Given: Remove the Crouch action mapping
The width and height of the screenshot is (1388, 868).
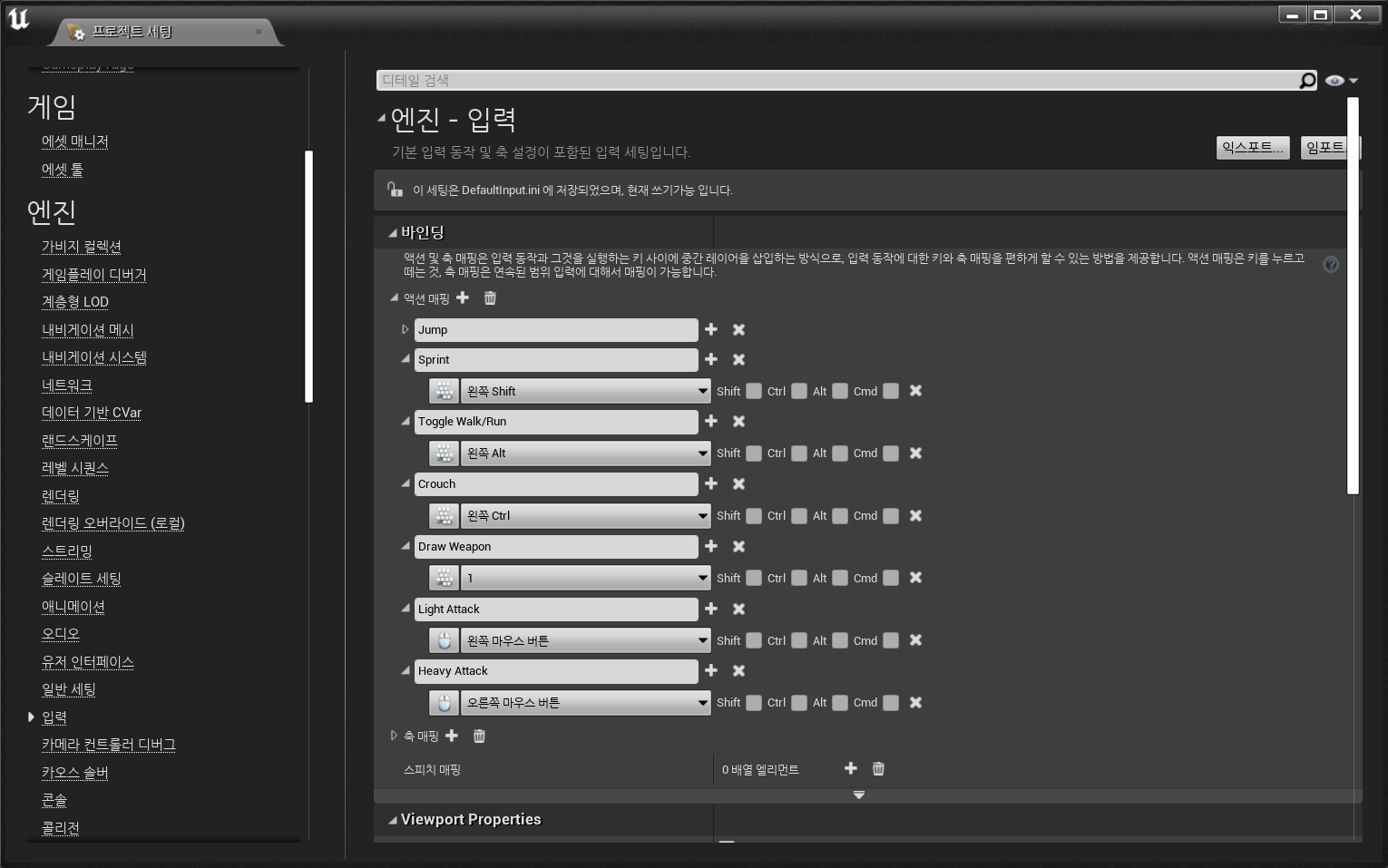Looking at the screenshot, I should click(738, 484).
